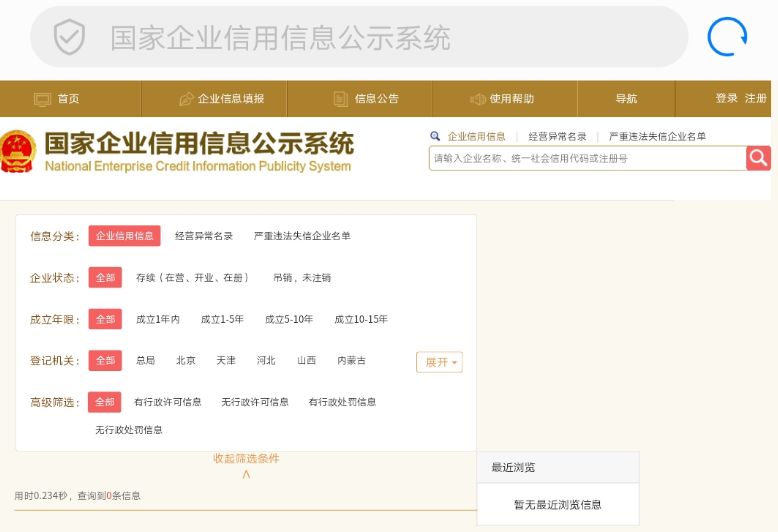Select the 内蒙古 registration authority
Screen dimensions: 778x532
351,360
